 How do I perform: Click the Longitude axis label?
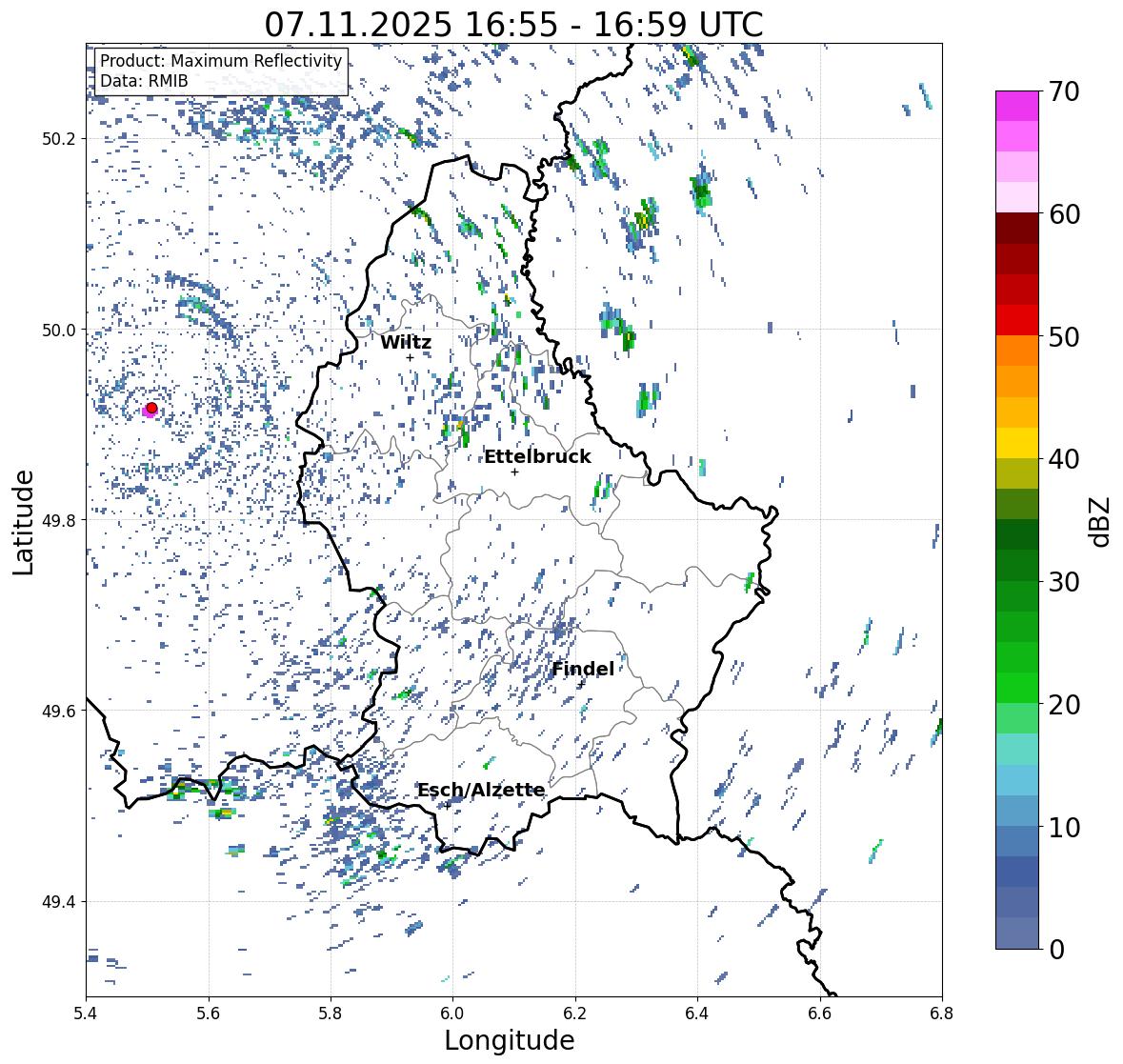(510, 1040)
